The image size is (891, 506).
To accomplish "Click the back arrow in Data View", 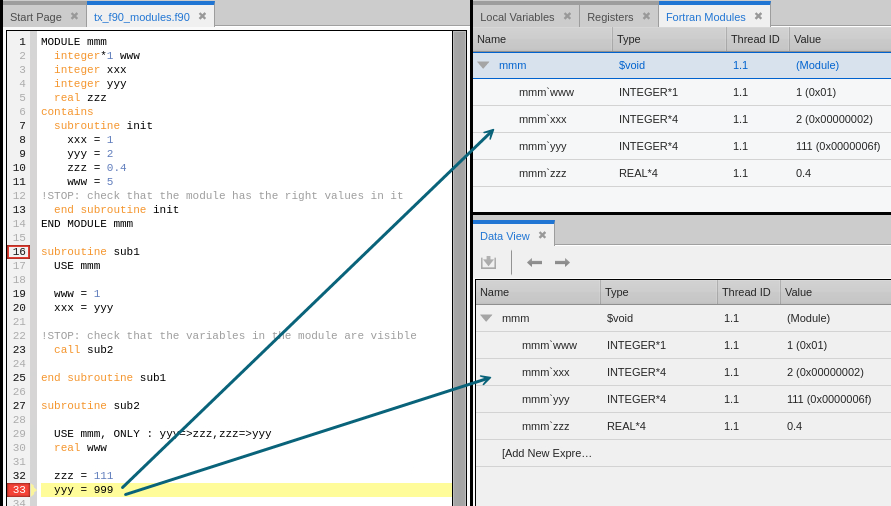I will pos(535,262).
